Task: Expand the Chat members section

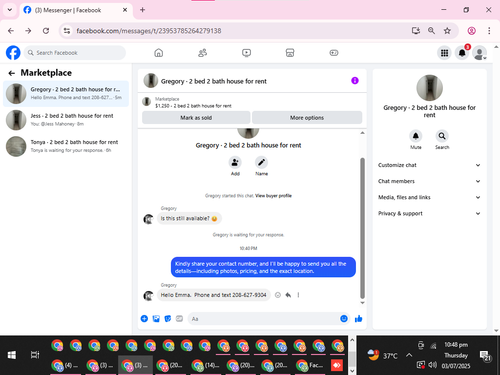Action: point(429,181)
